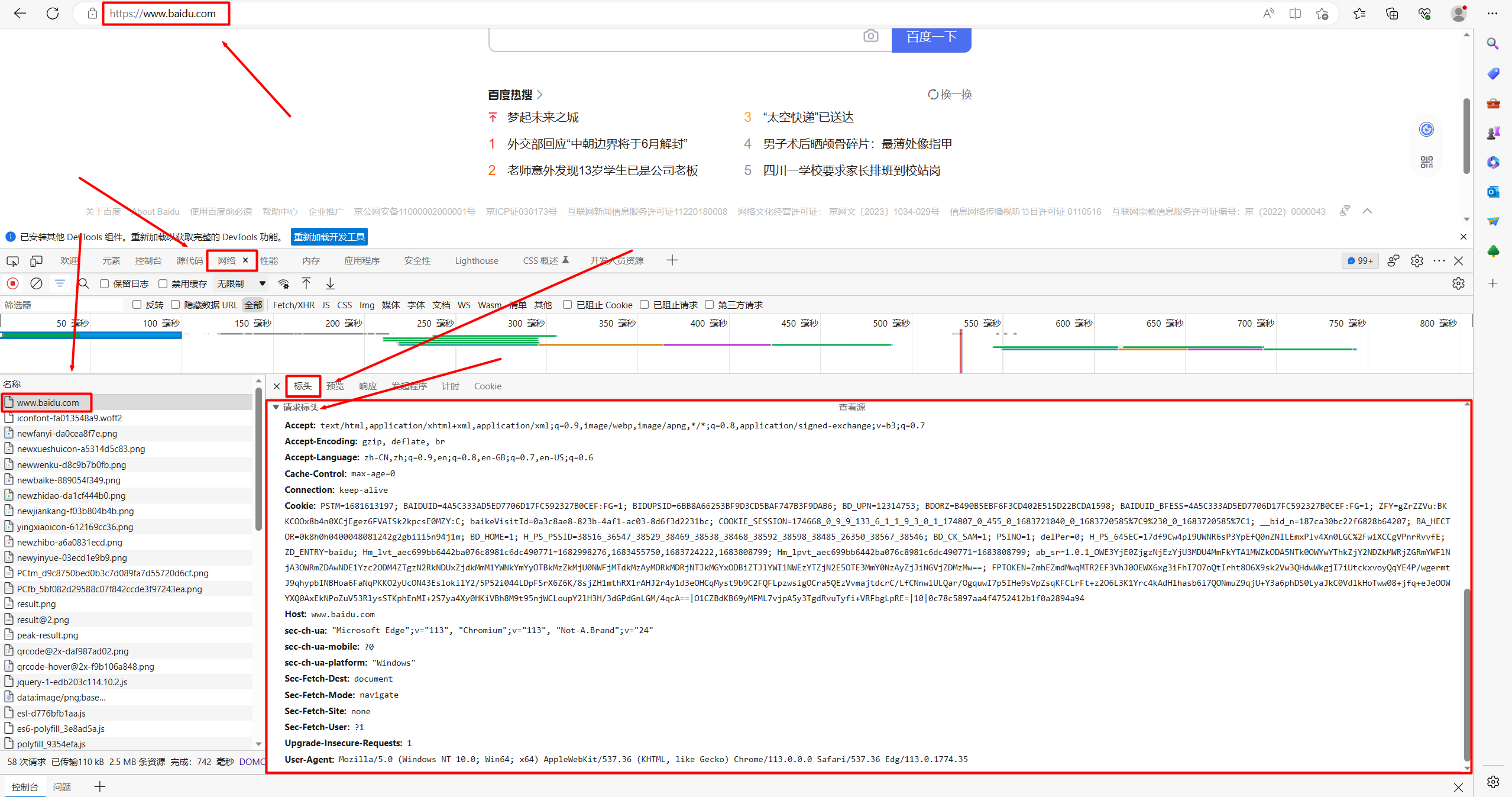The height and width of the screenshot is (797, 1512).
Task: Filter requests by Fetch/XHR
Action: click(293, 305)
